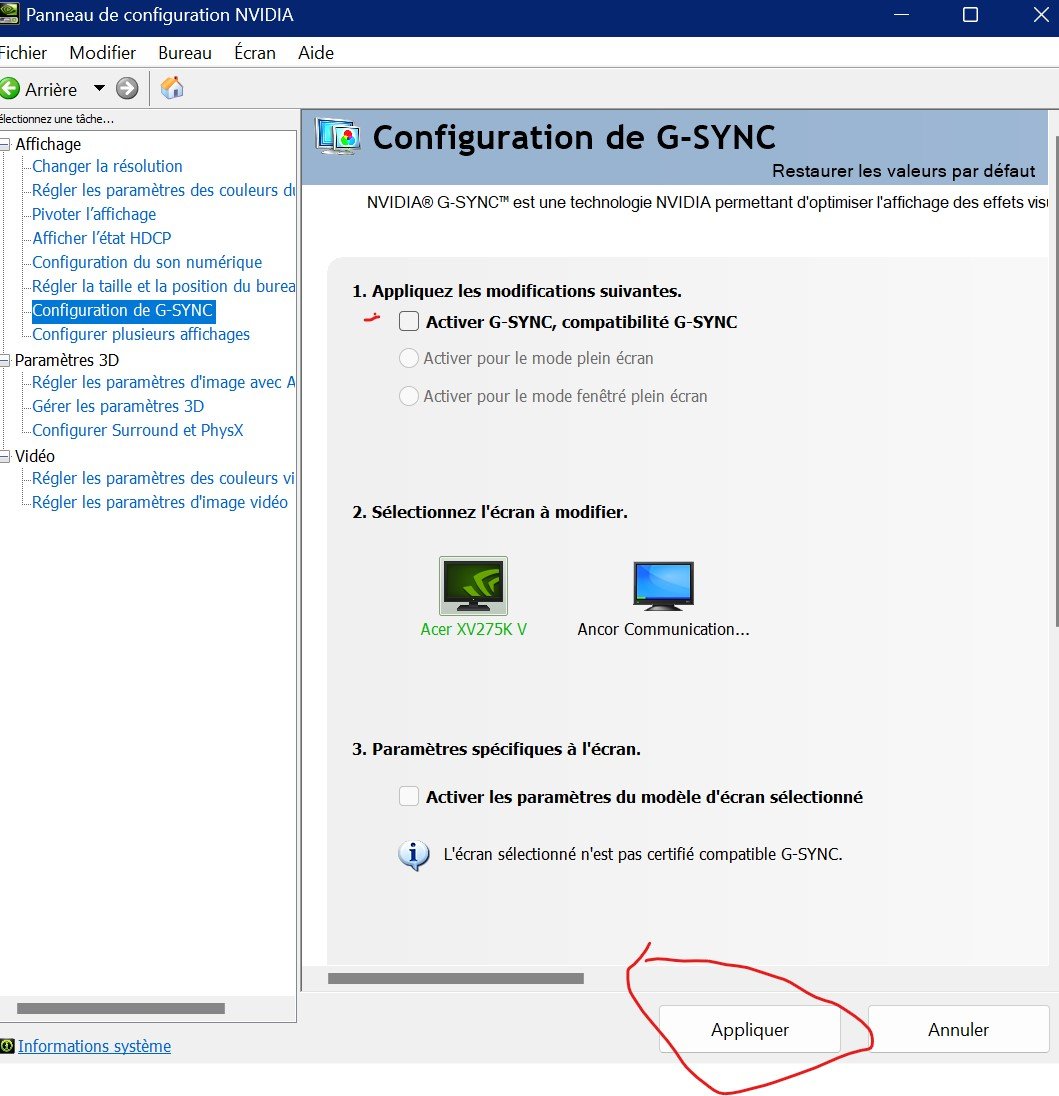This screenshot has width=1059, height=1096.
Task: Open Configurer Surround et PhysX
Action: [138, 430]
